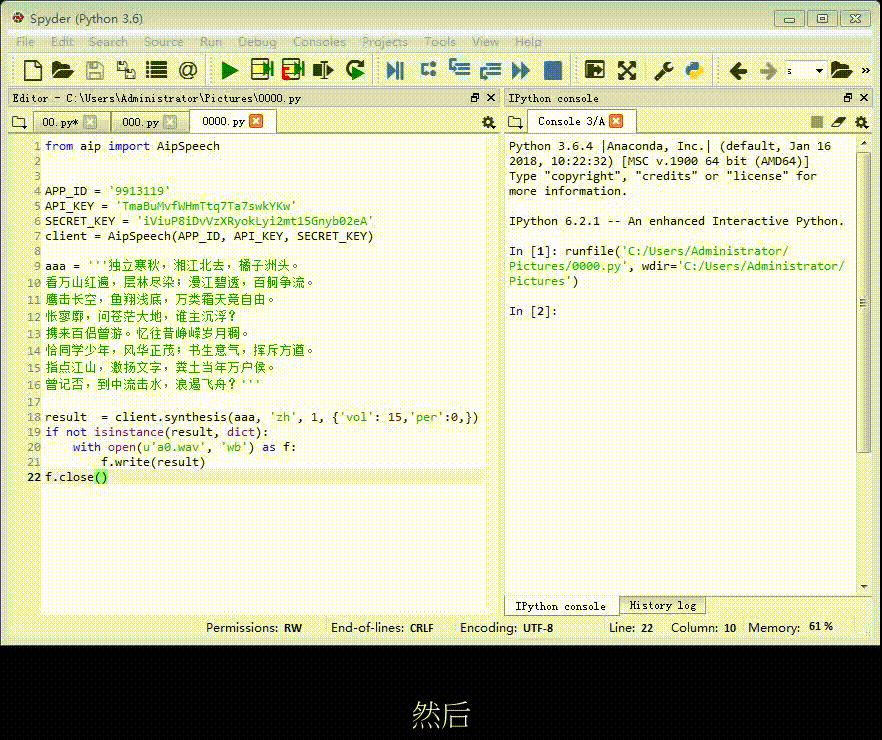Step out of function in debugger
Viewport: 882px width, 740px height.
pyautogui.click(x=490, y=70)
